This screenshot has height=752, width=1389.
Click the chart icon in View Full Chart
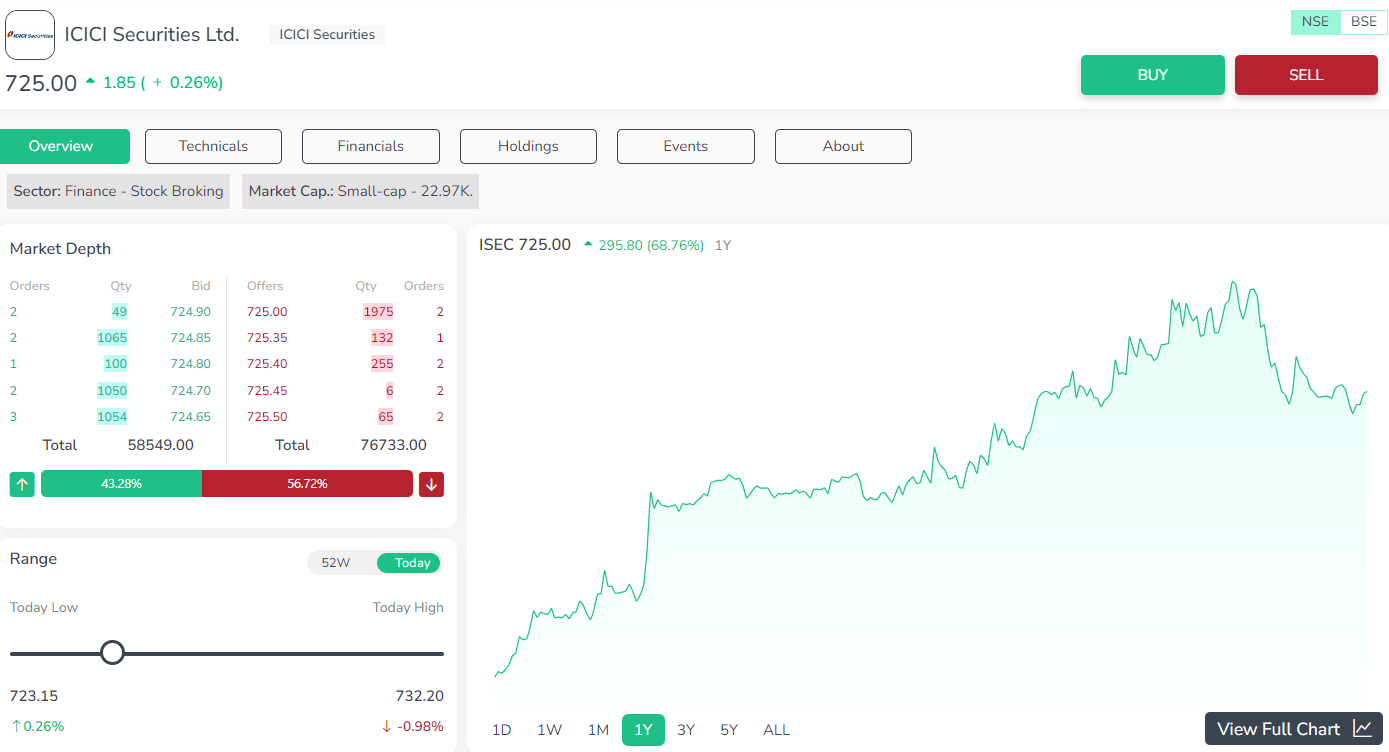[1362, 729]
